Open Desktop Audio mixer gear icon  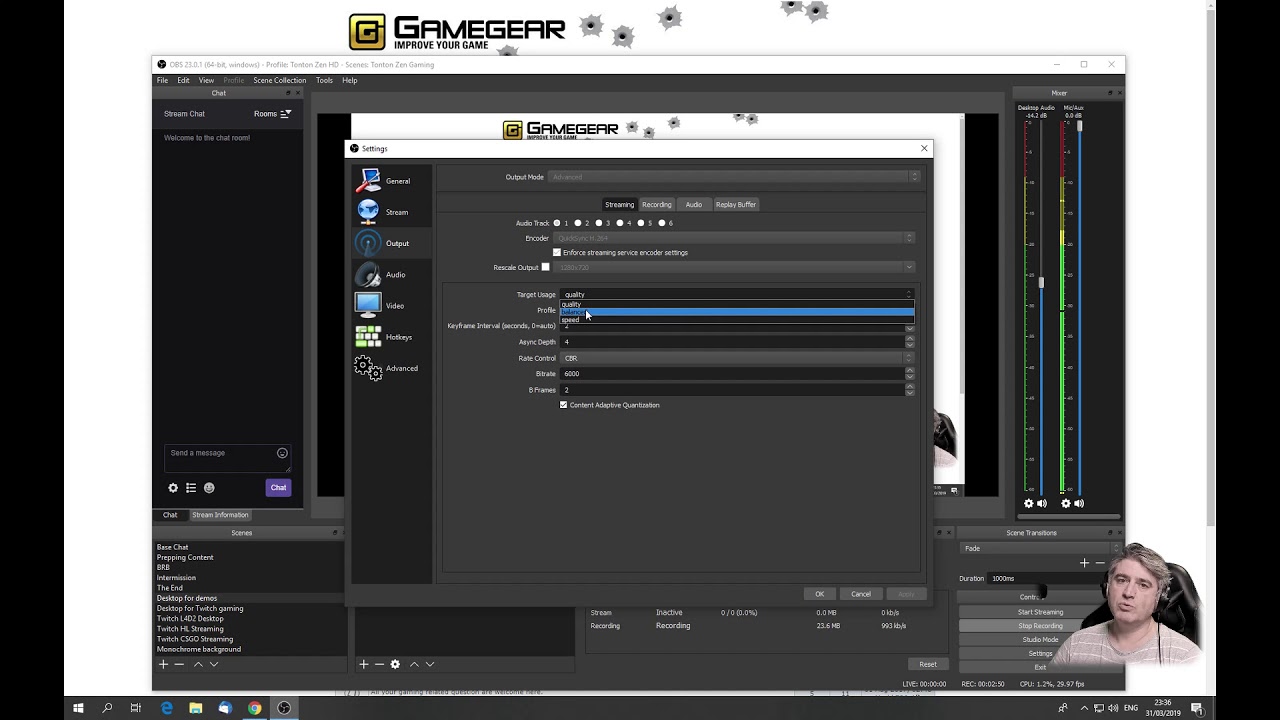click(1029, 504)
